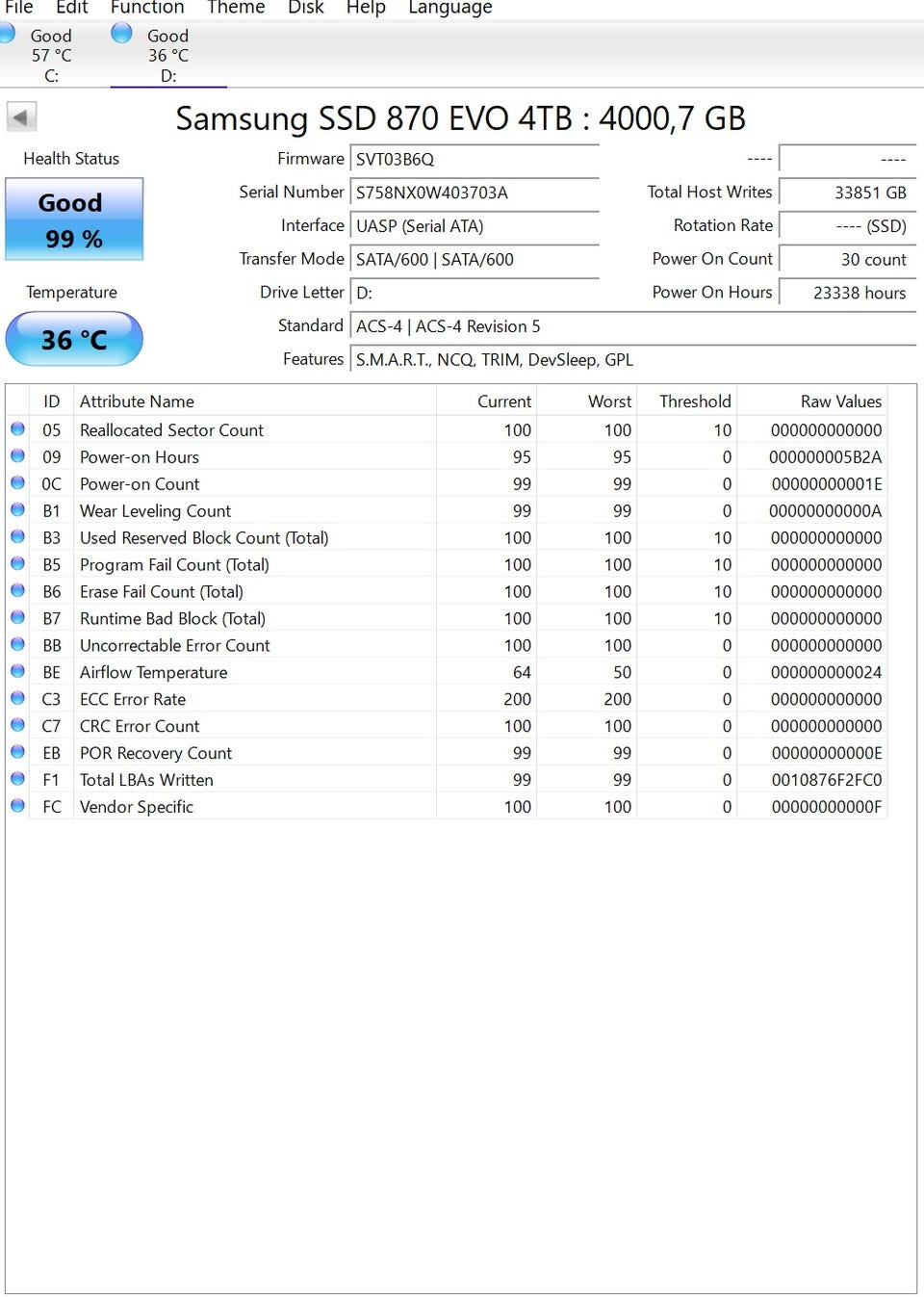
Task: Click the Threshold column header
Action: [687, 402]
